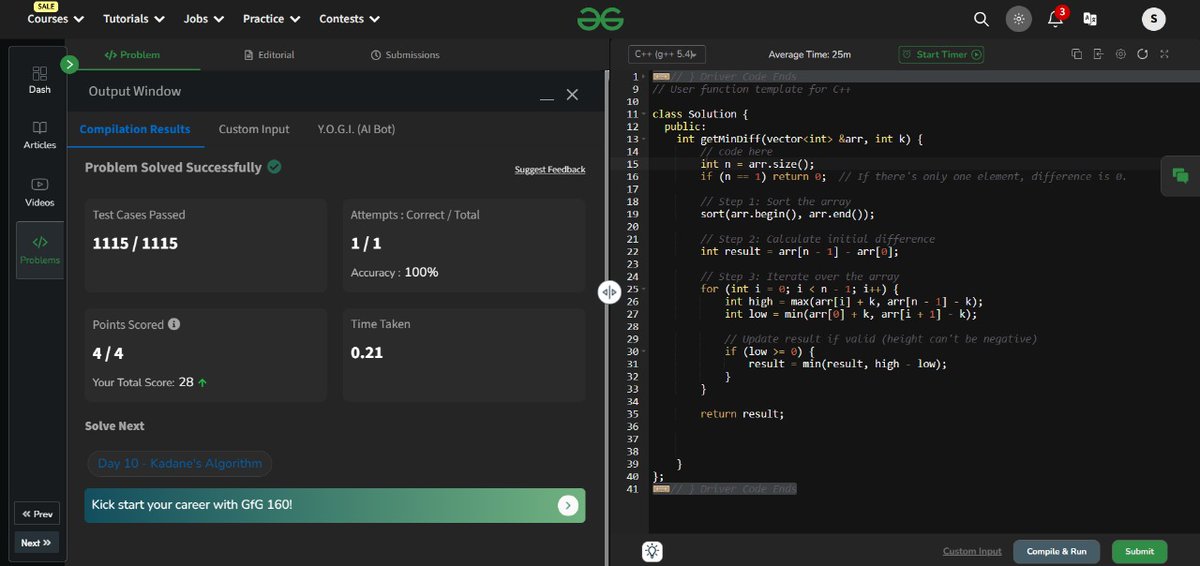This screenshot has height=566, width=1200.
Task: Click the GfG 160 banner arrow
Action: (x=568, y=505)
